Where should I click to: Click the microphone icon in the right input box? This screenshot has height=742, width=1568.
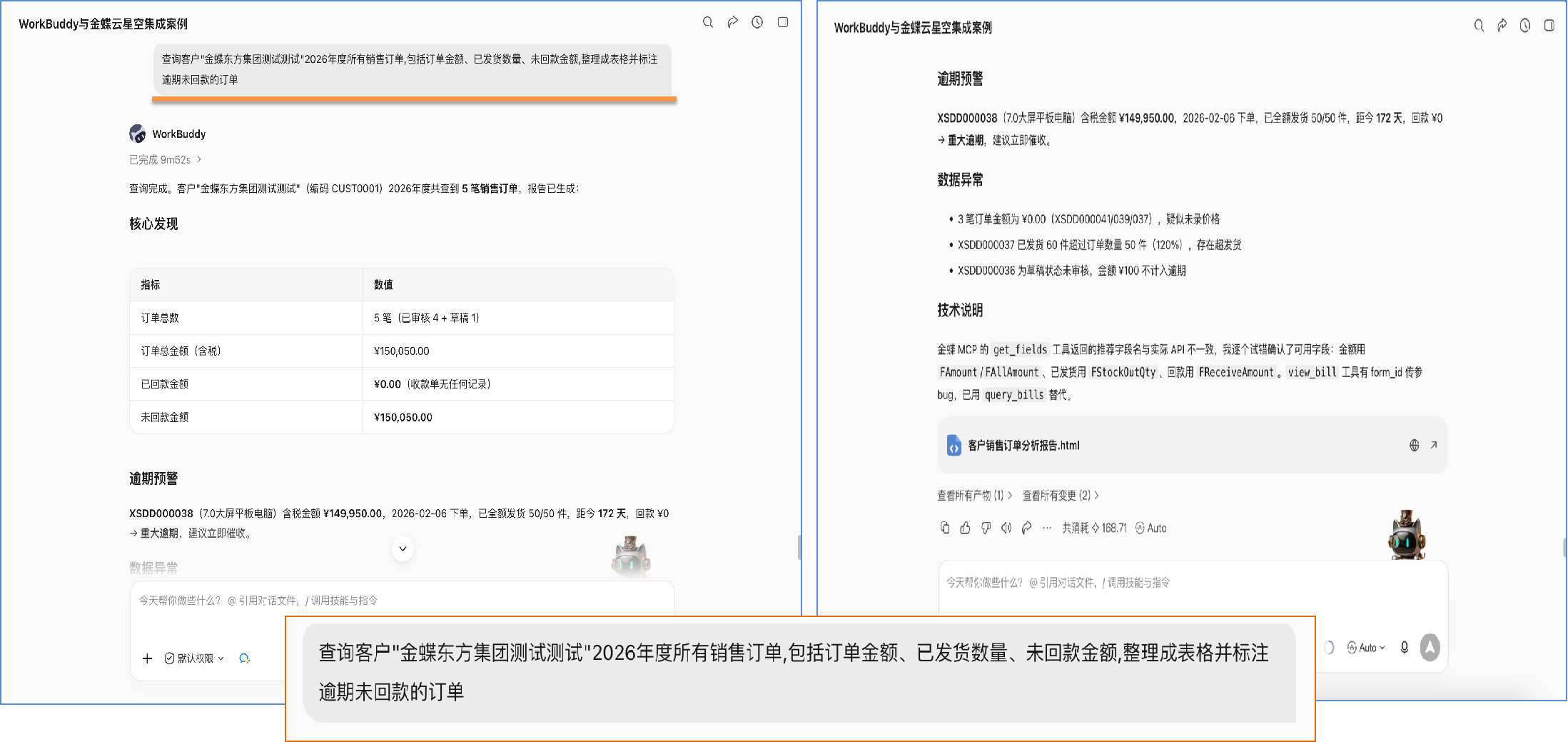(x=1404, y=647)
